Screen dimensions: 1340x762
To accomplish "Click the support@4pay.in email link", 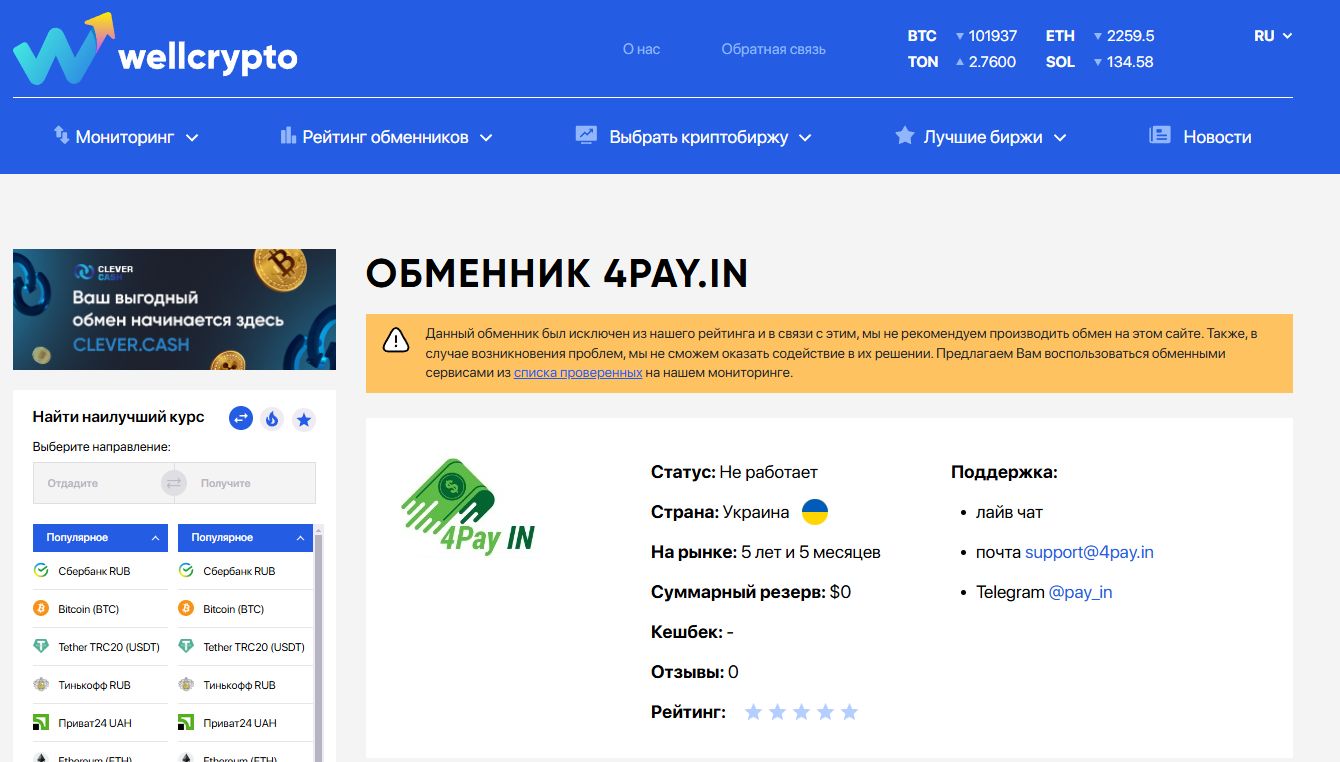I will pos(1089,552).
